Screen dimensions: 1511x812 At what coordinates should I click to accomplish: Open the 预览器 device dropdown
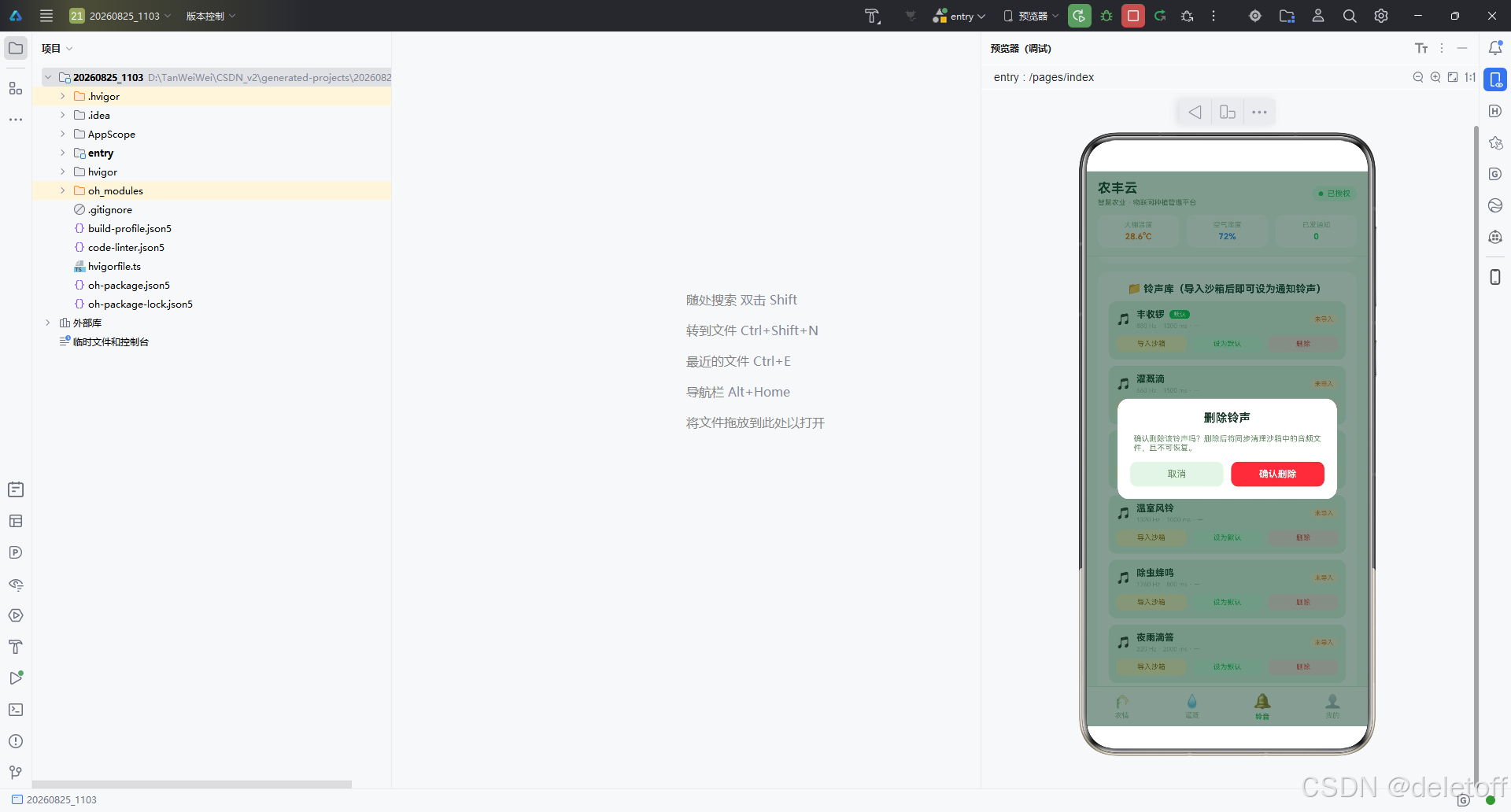point(1030,16)
